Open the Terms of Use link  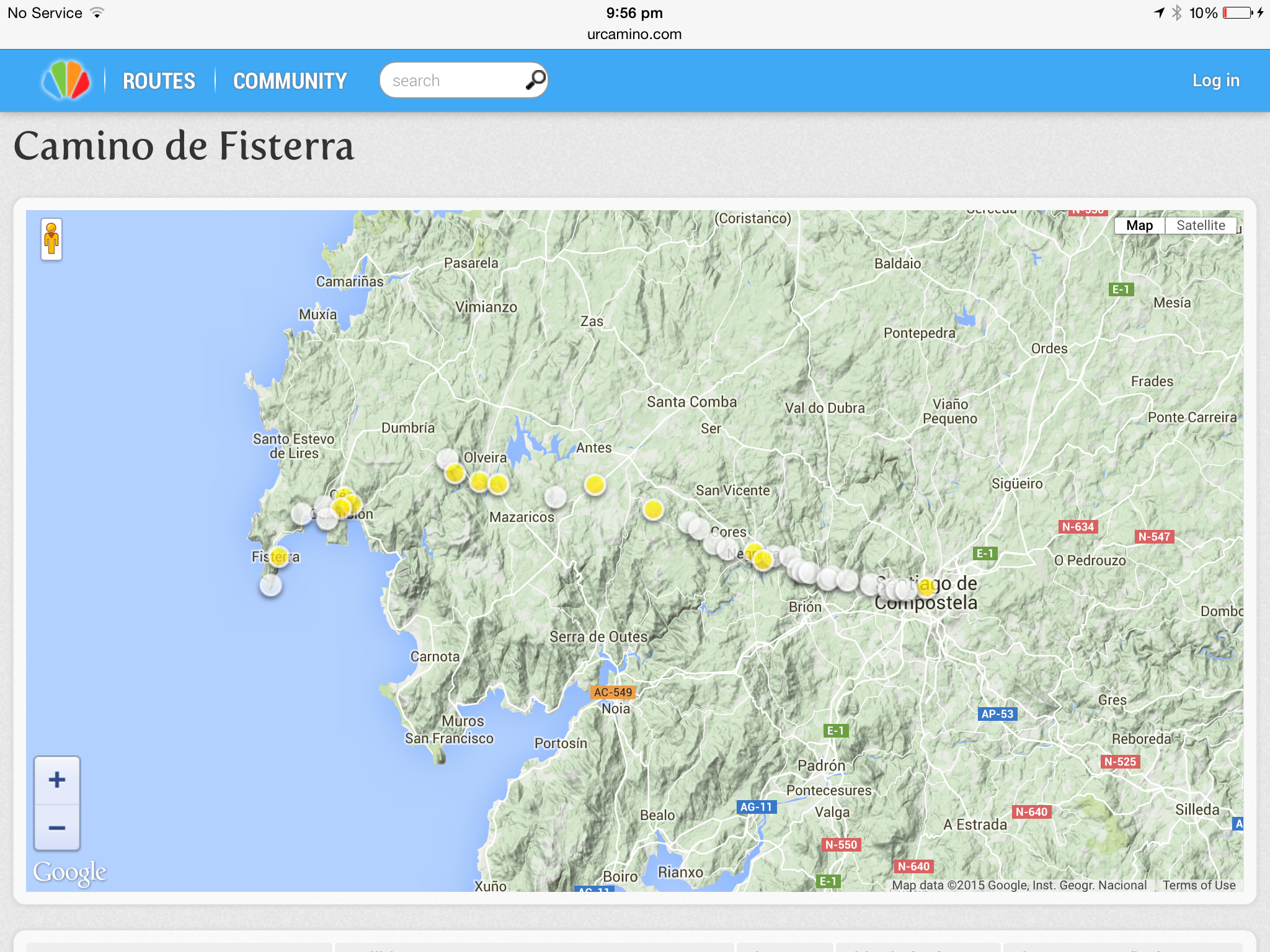[x=1199, y=885]
